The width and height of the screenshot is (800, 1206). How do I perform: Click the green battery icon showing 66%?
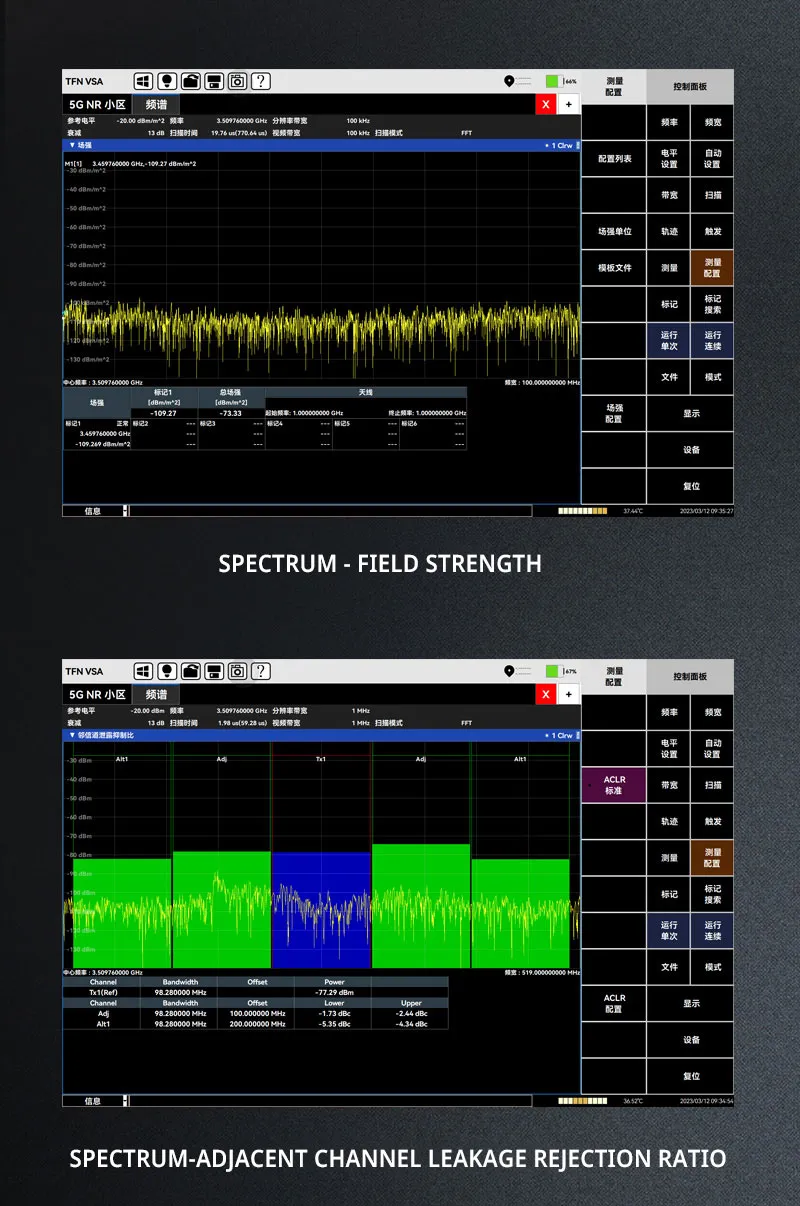click(x=553, y=81)
